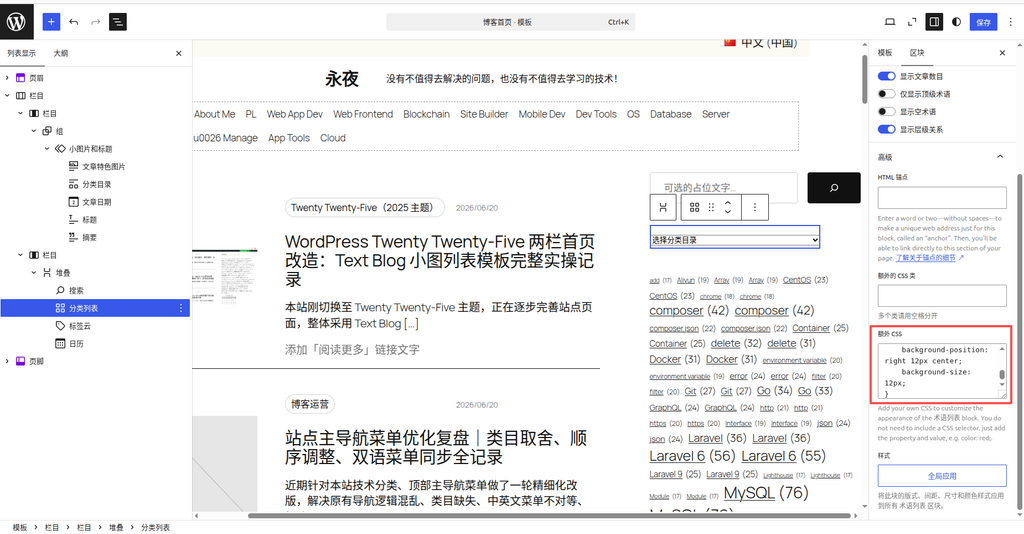
Task: Move the block up with arrow
Action: point(728,202)
